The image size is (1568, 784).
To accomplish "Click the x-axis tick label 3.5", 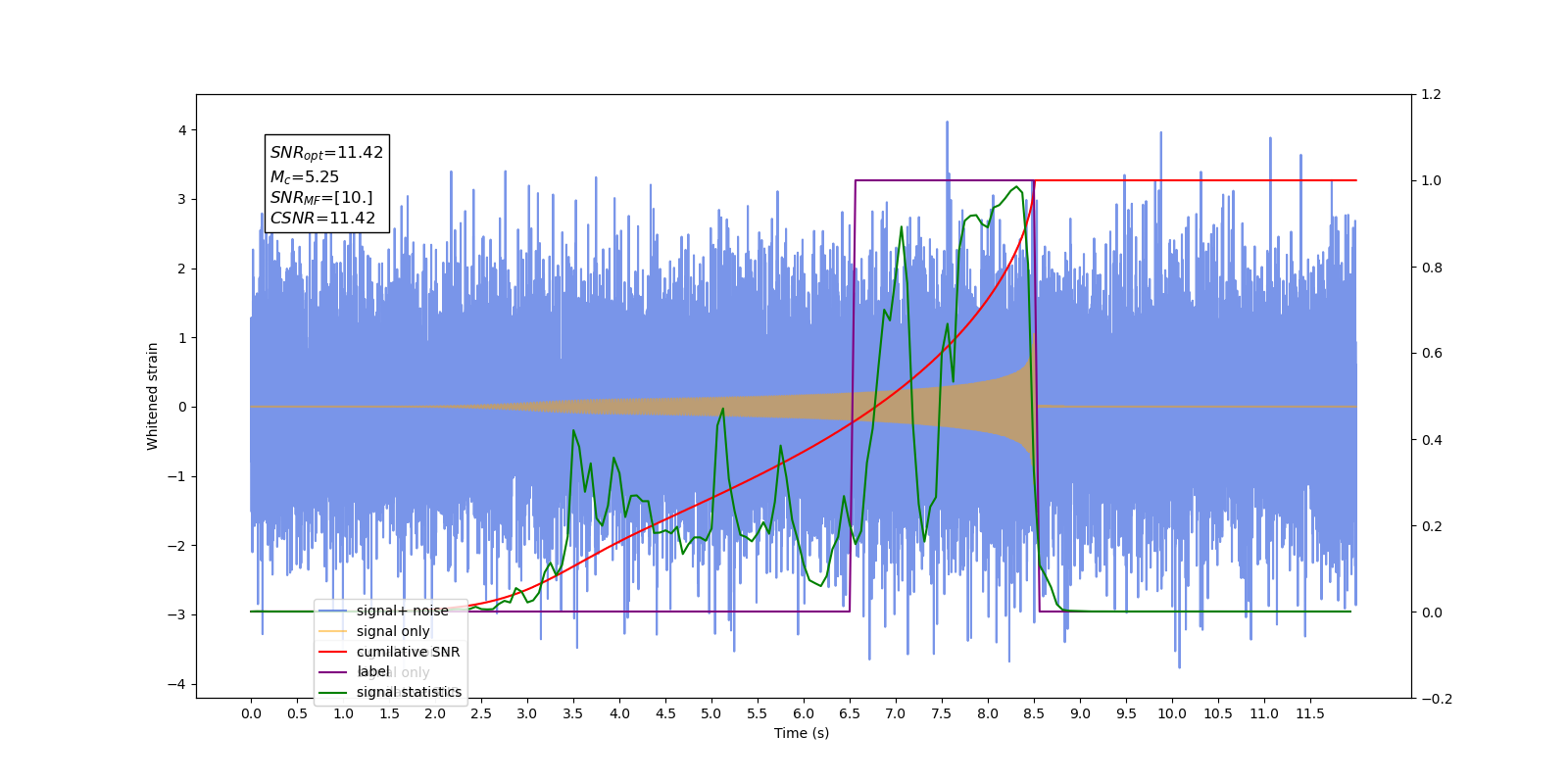I will pos(572,713).
